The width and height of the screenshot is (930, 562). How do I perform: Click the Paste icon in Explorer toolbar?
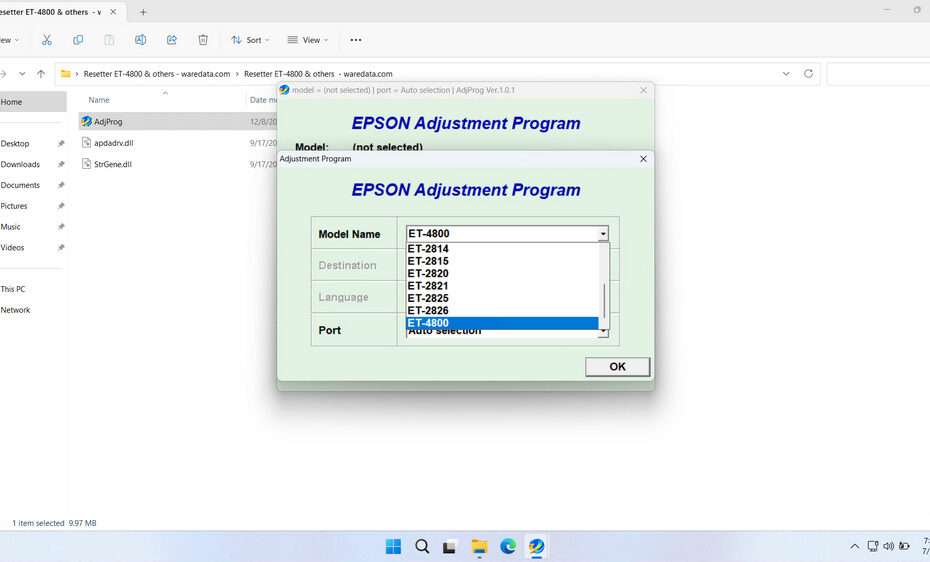click(109, 40)
